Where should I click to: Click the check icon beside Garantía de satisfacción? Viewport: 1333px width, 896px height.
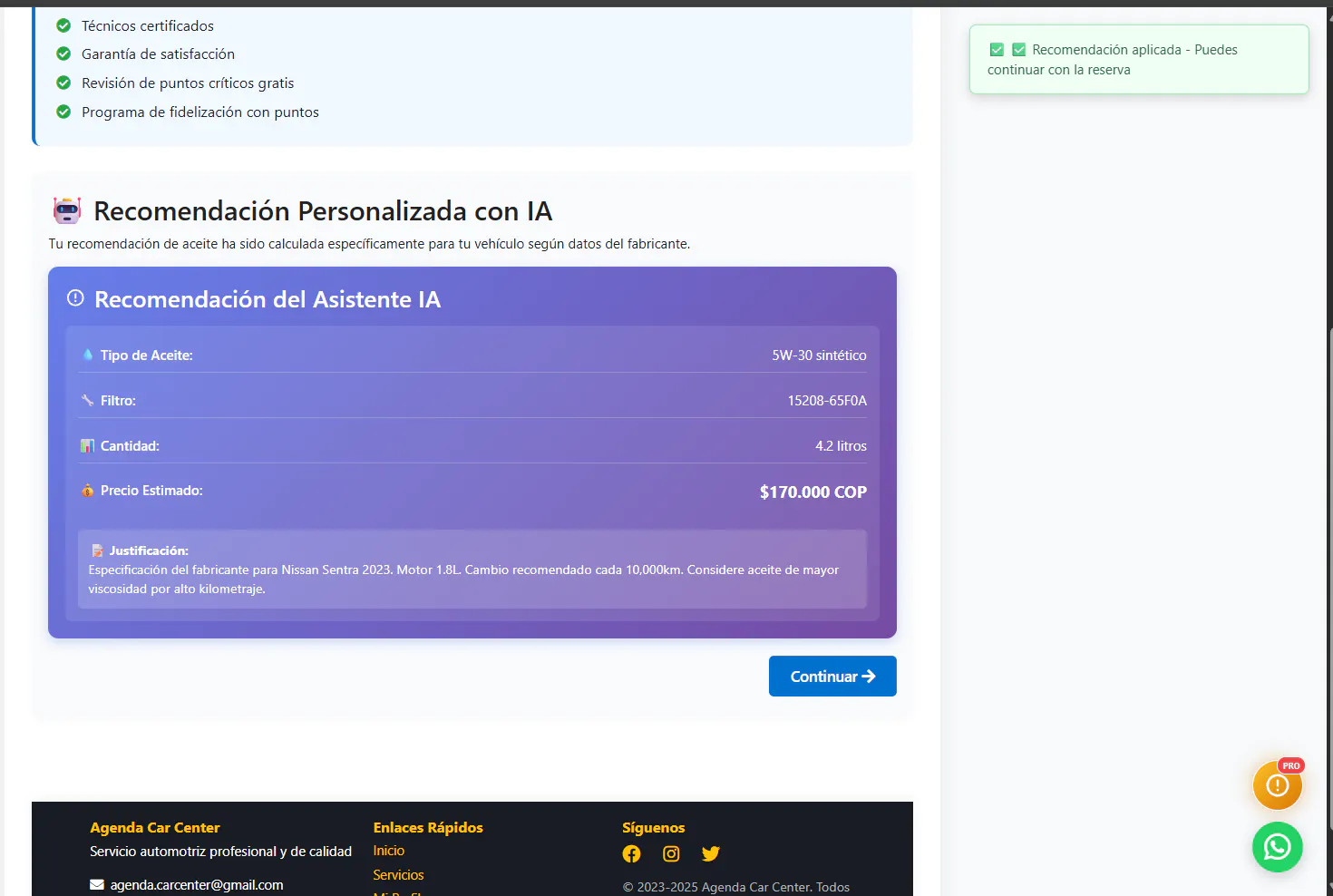point(63,54)
